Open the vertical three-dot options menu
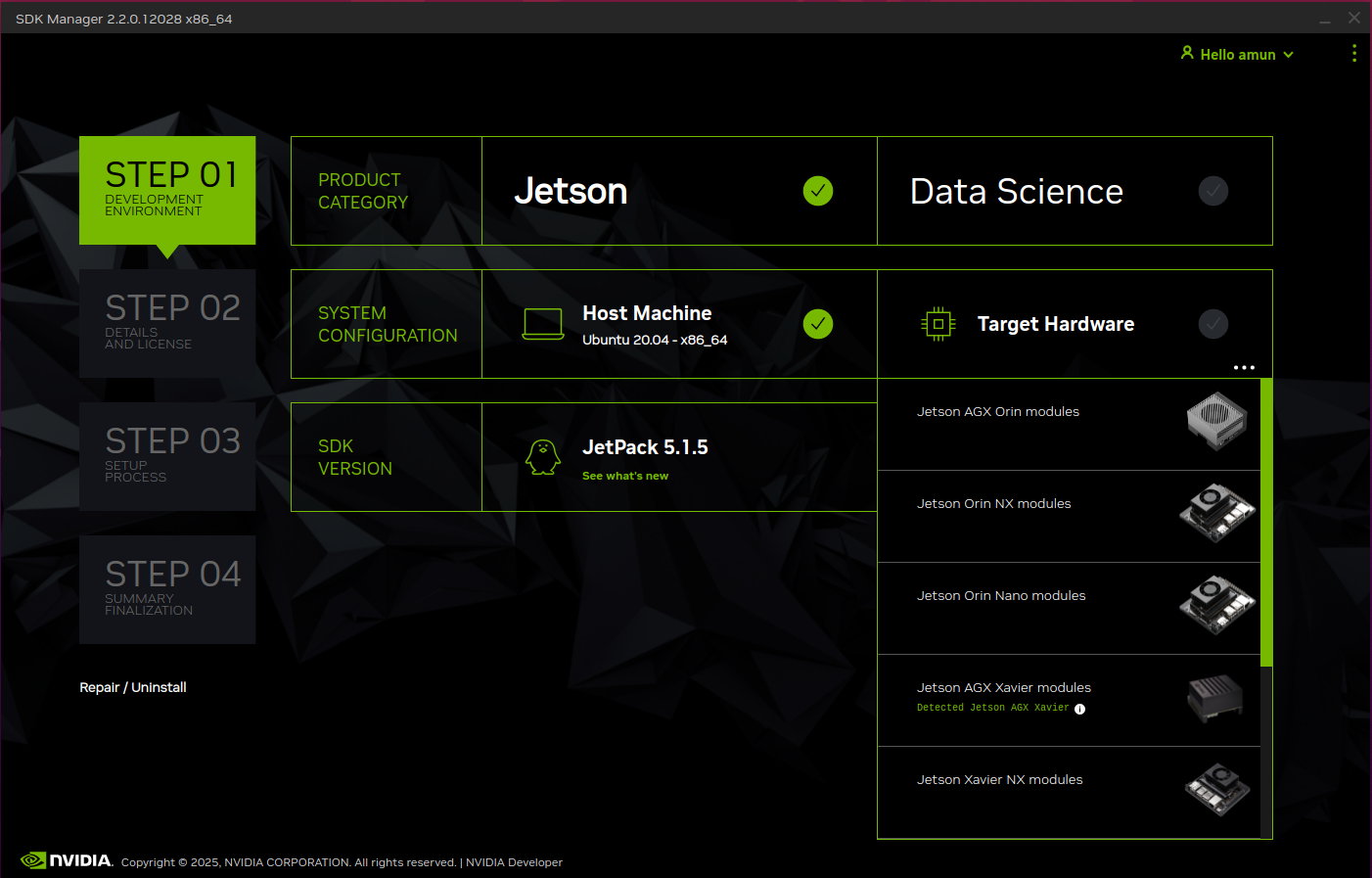This screenshot has height=878, width=1372. point(1354,53)
